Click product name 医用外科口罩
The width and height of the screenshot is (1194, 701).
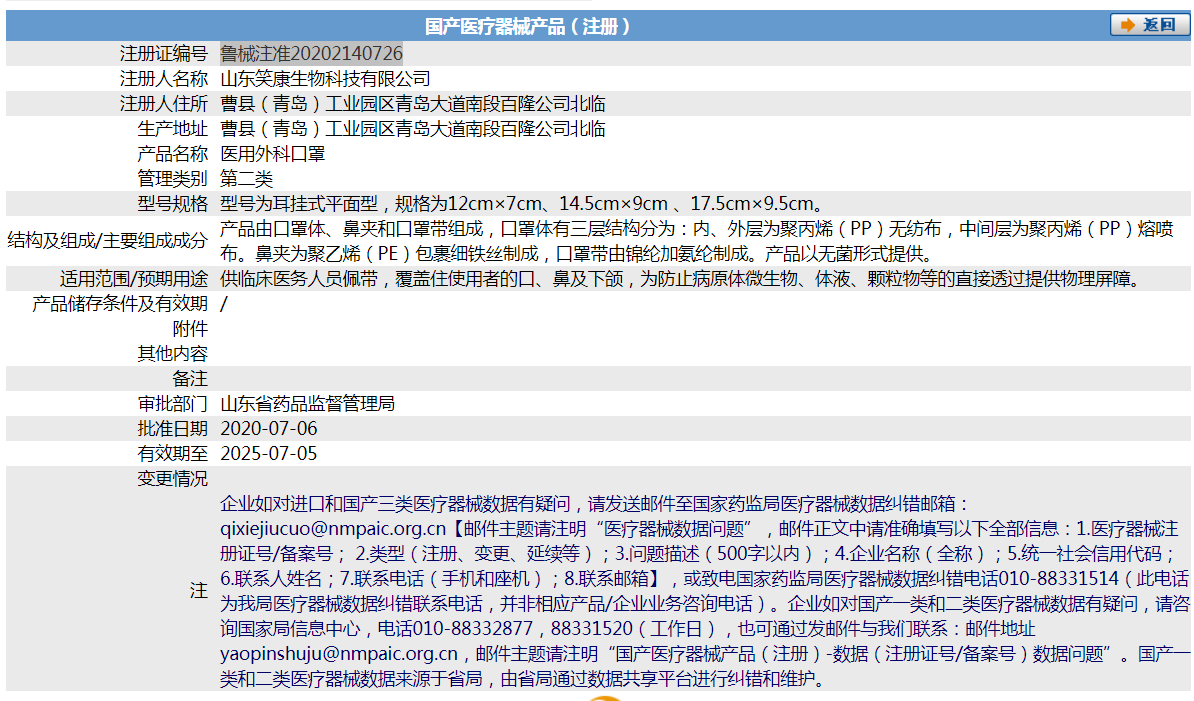(273, 154)
